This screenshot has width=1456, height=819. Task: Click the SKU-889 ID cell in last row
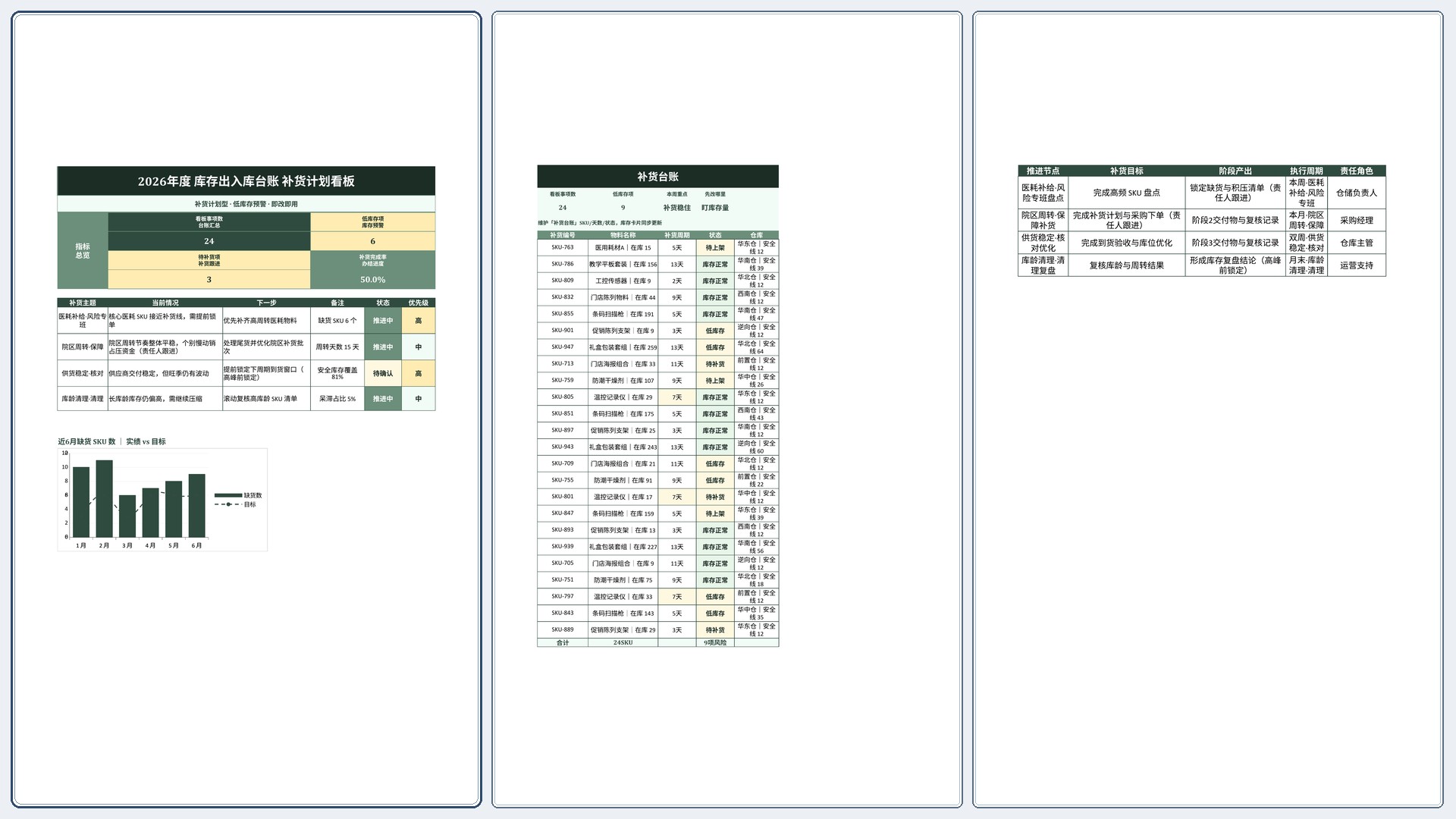563,630
